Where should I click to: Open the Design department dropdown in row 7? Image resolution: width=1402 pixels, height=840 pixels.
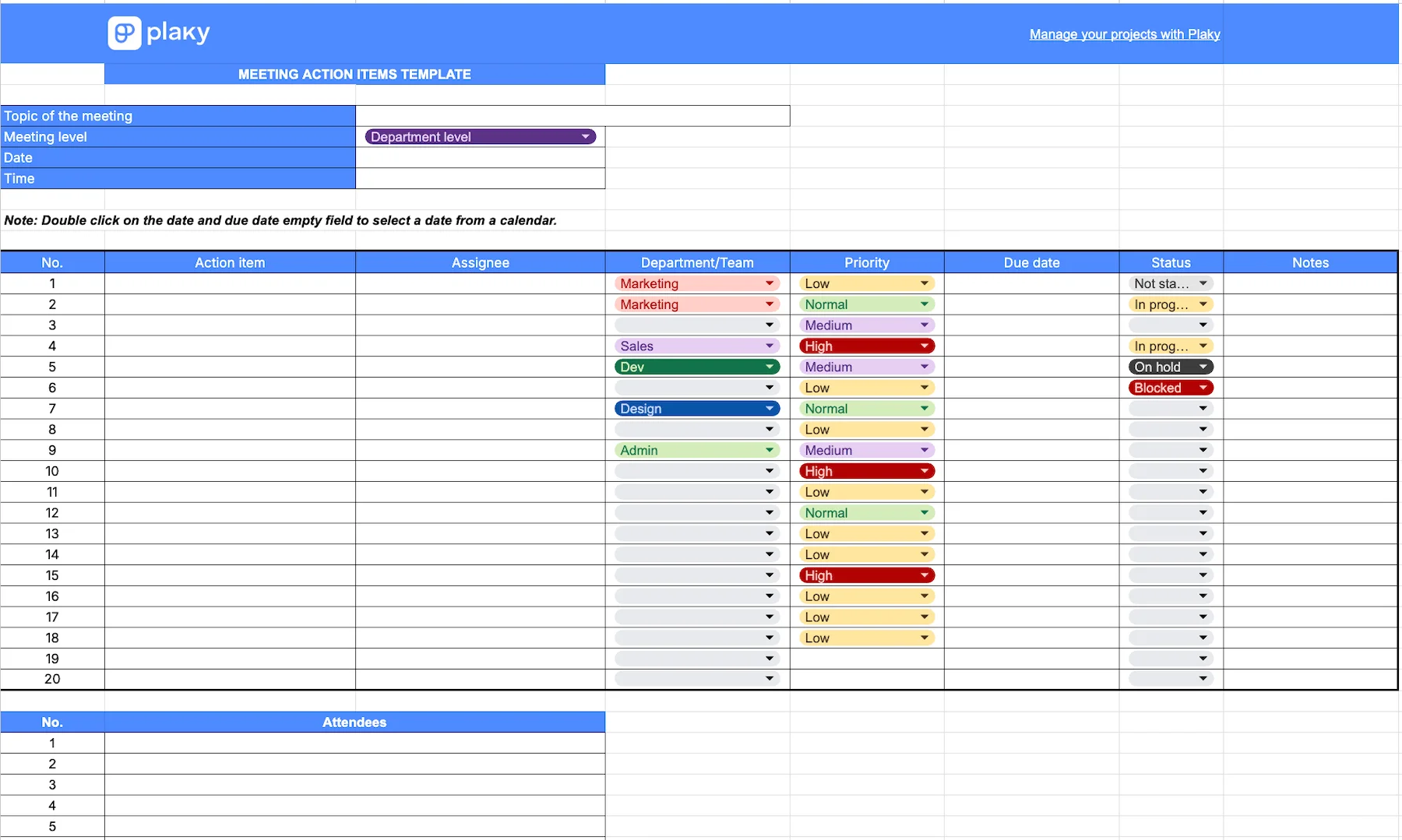point(697,409)
